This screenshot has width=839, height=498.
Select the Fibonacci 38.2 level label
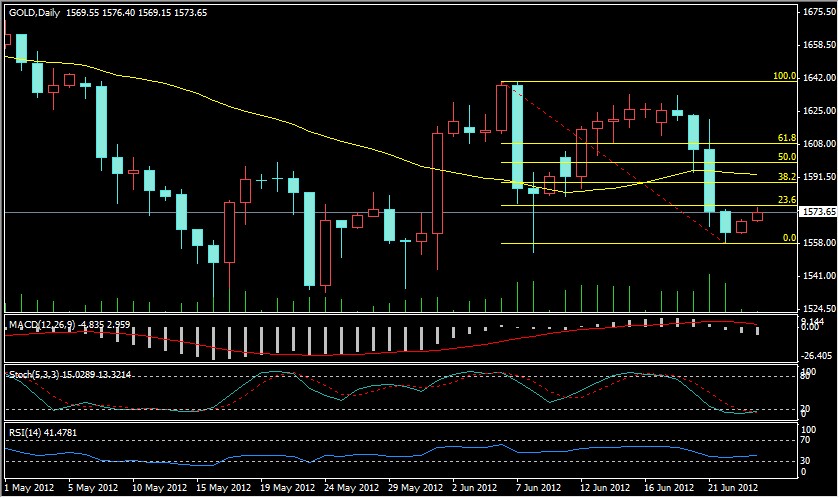pyautogui.click(x=786, y=177)
